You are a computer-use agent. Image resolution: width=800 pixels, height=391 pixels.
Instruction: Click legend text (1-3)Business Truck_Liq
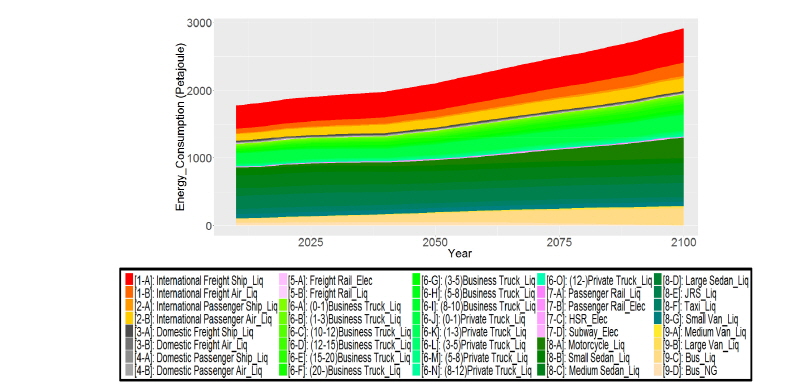(x=355, y=319)
